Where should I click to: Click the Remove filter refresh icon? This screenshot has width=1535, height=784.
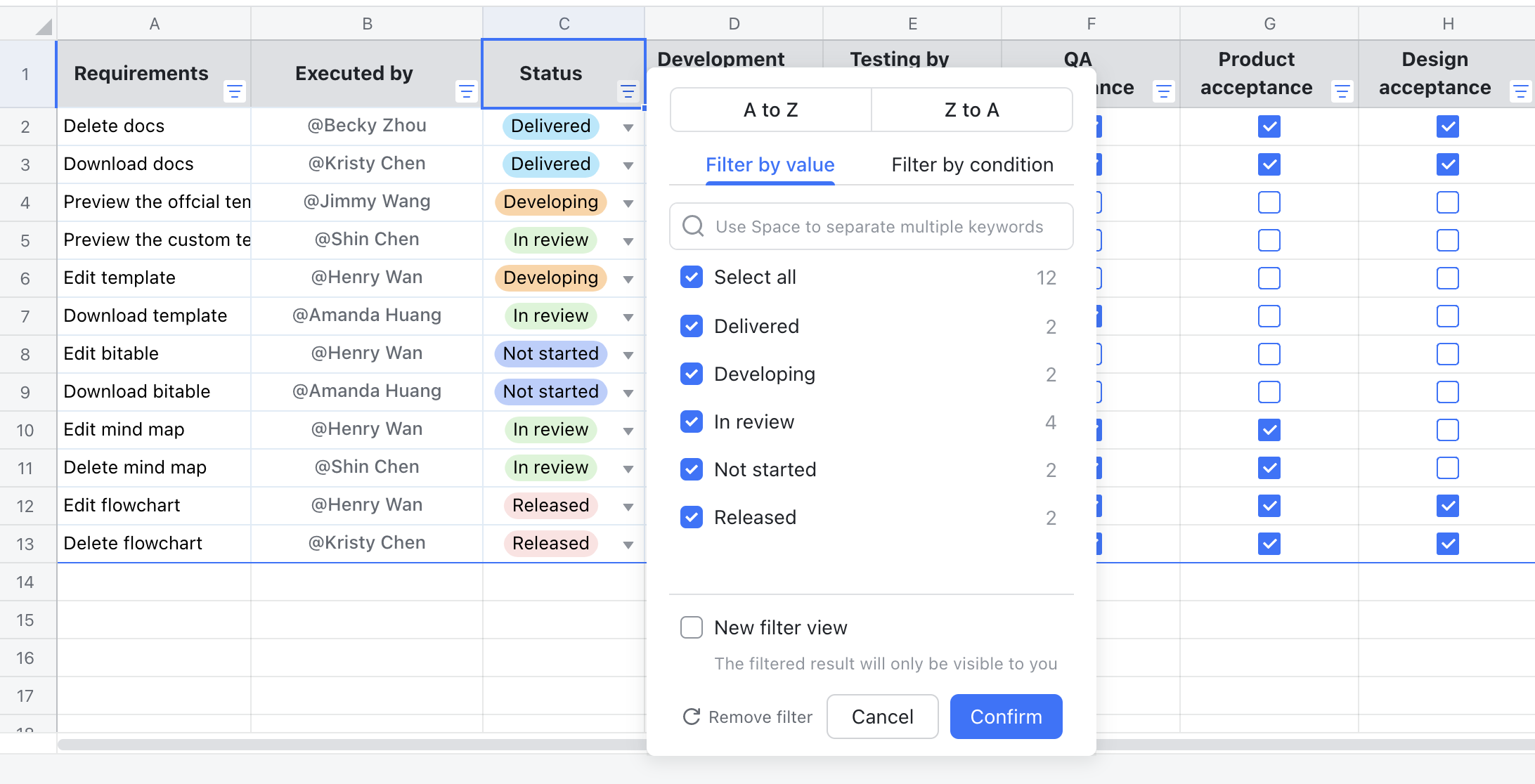click(692, 717)
